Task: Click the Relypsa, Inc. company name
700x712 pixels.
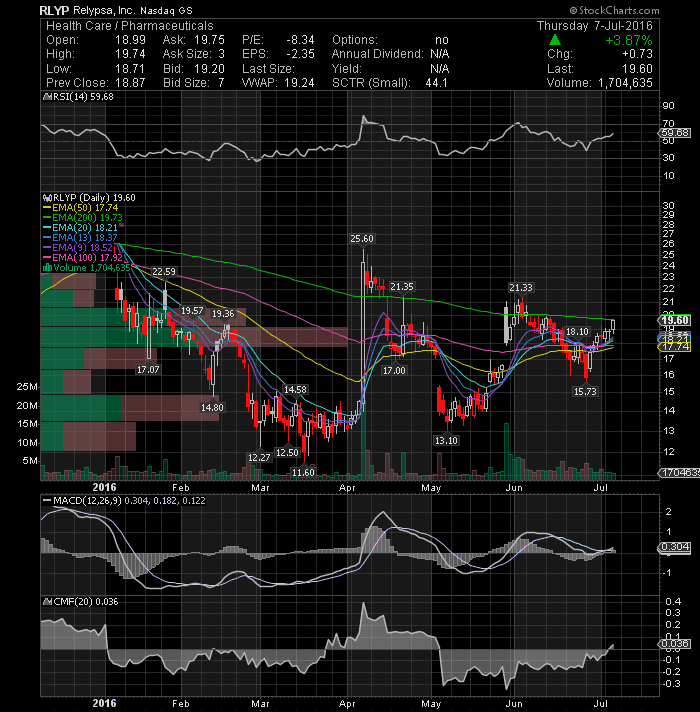Action: click(x=104, y=10)
